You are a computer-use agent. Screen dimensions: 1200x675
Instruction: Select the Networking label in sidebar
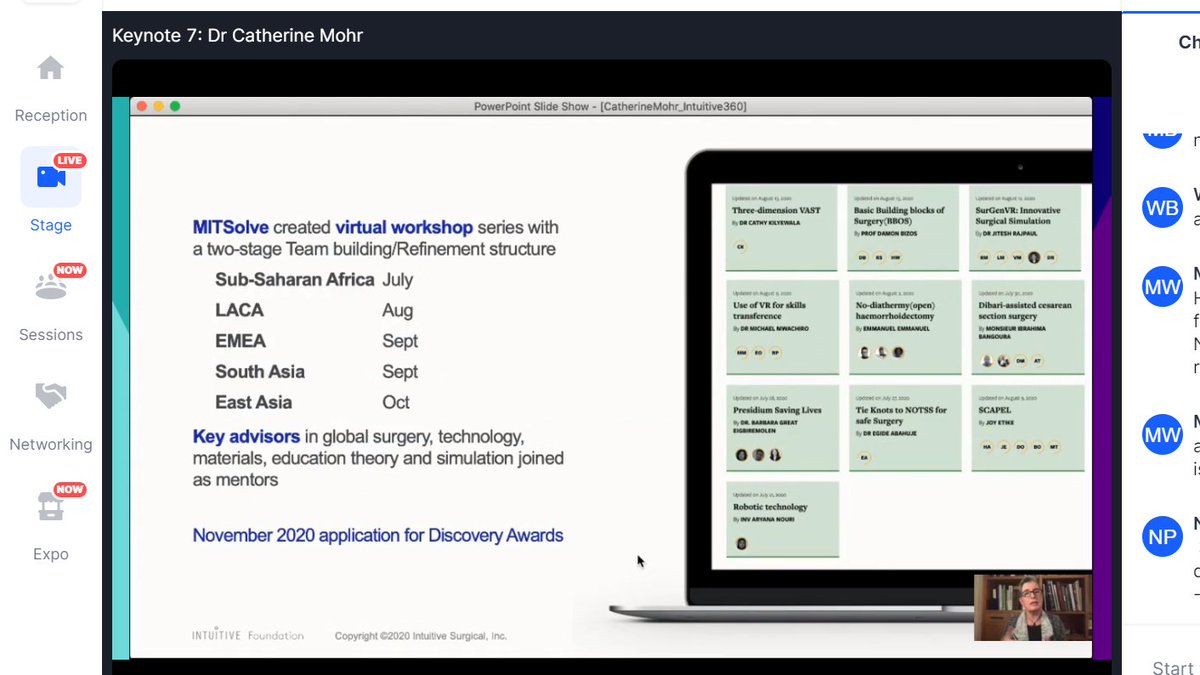point(51,444)
